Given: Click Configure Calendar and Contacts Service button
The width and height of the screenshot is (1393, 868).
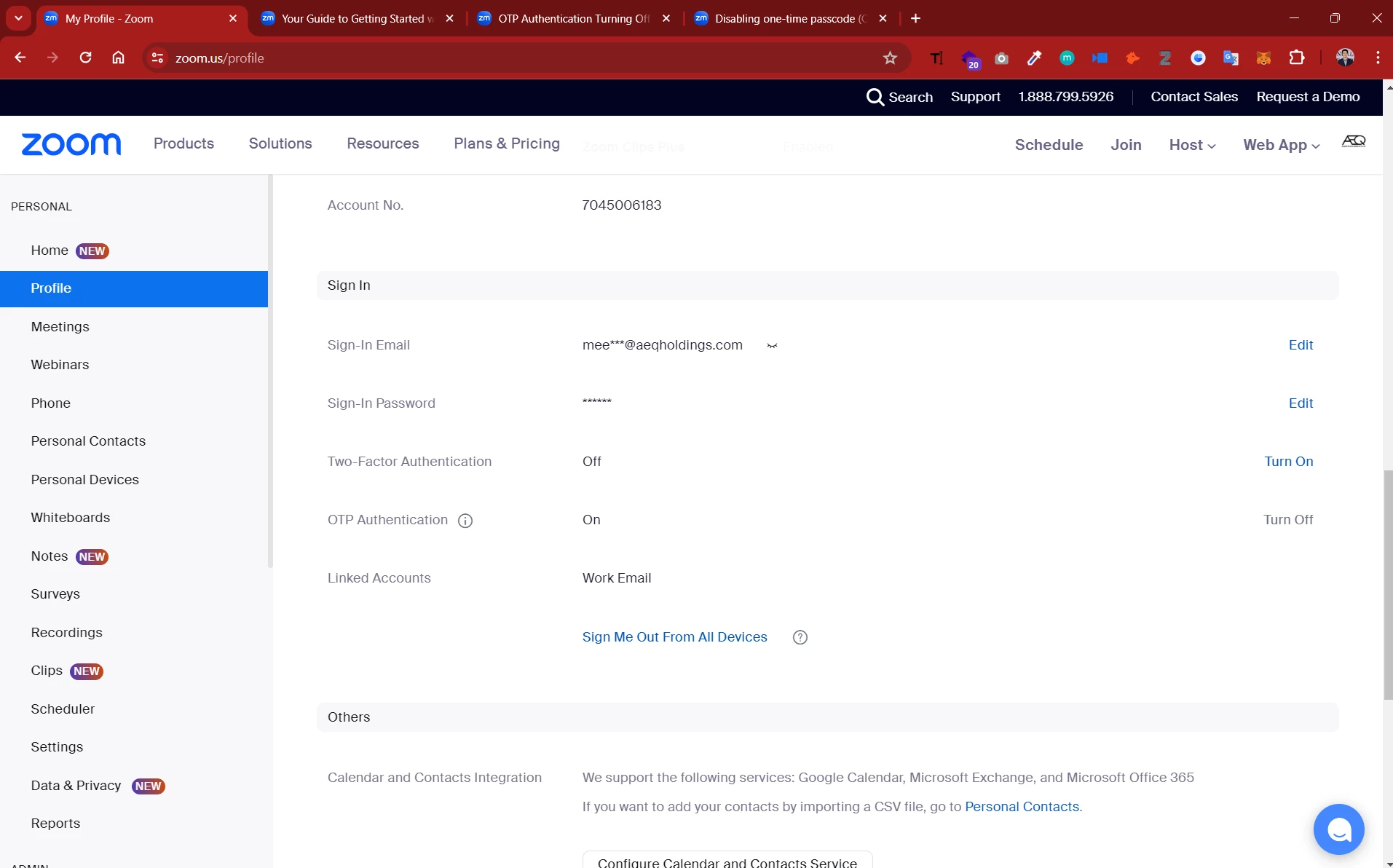Looking at the screenshot, I should (x=727, y=861).
